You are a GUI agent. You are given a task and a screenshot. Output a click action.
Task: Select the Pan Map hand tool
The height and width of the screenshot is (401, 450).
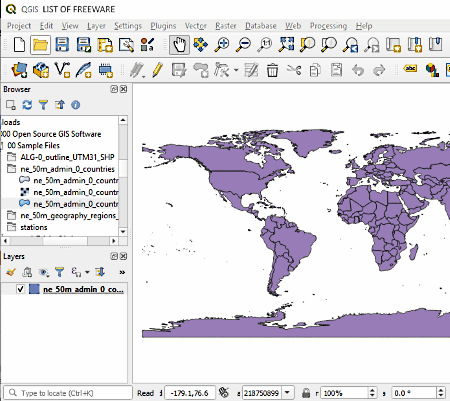179,45
